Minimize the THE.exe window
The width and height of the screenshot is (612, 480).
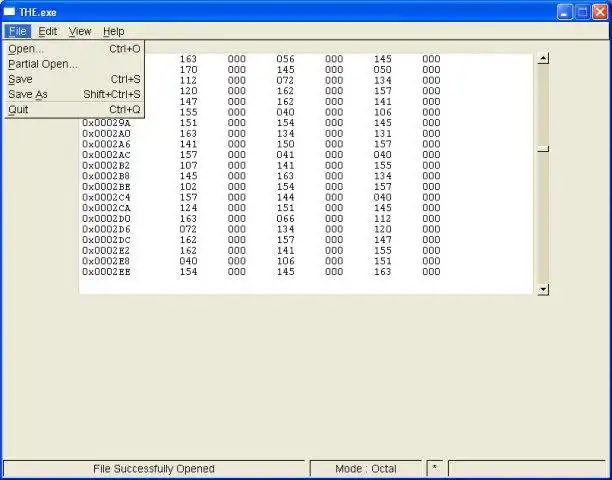pyautogui.click(x=564, y=12)
